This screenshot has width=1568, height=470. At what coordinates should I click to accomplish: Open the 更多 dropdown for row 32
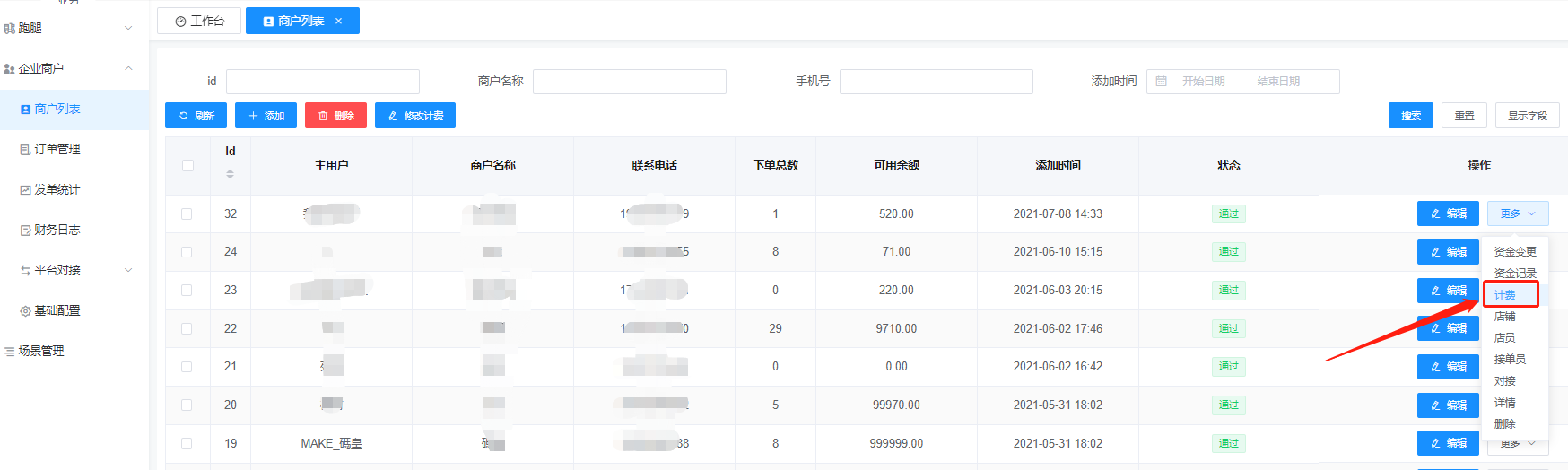click(x=1518, y=213)
